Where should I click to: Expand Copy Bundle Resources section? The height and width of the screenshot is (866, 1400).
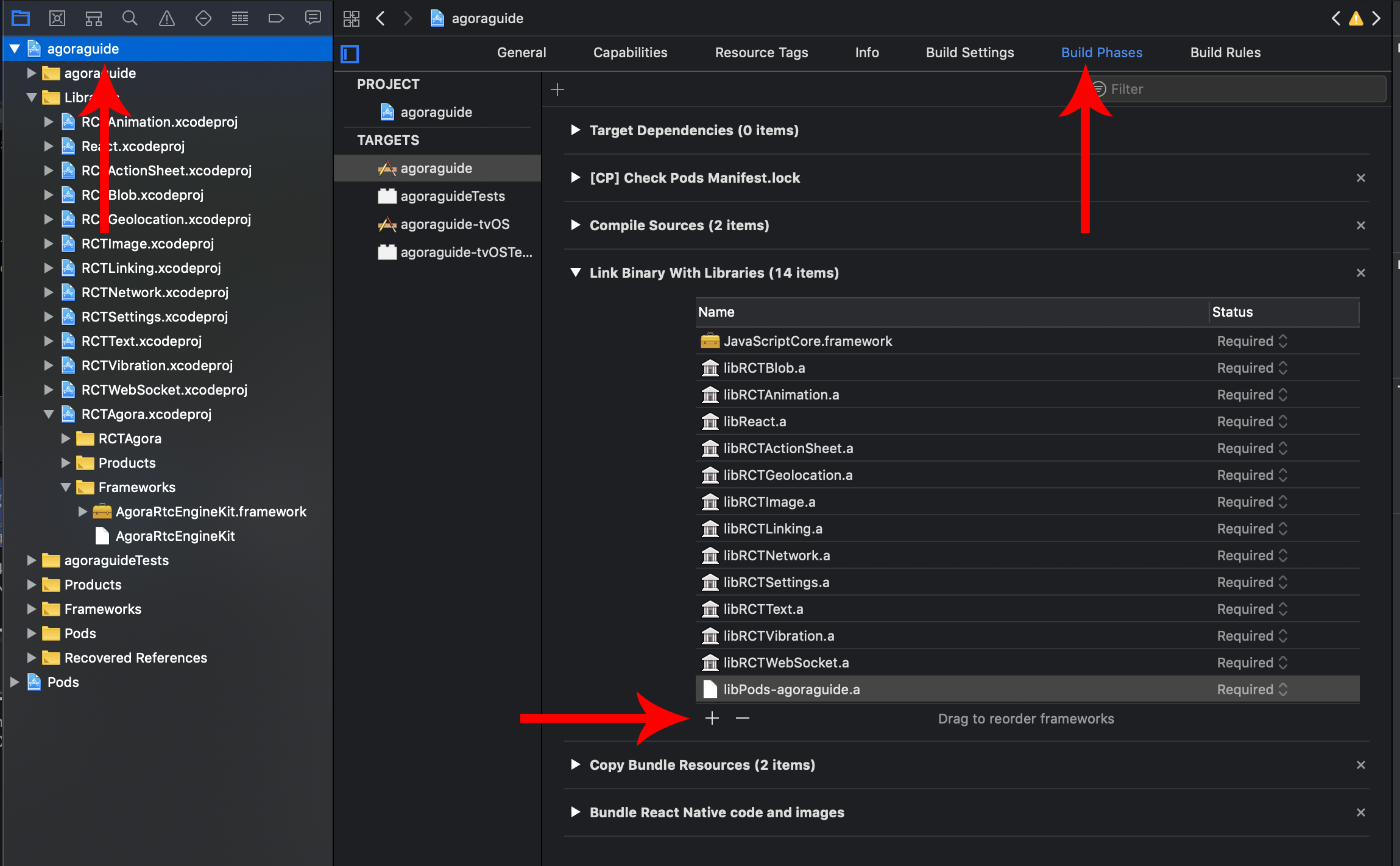tap(575, 765)
